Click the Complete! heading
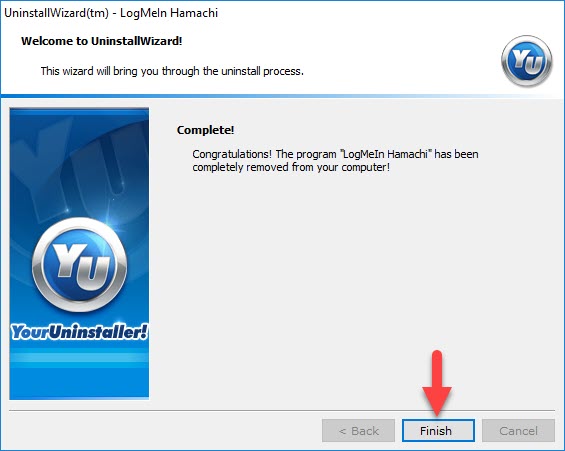The height and width of the screenshot is (451, 565). coord(205,130)
